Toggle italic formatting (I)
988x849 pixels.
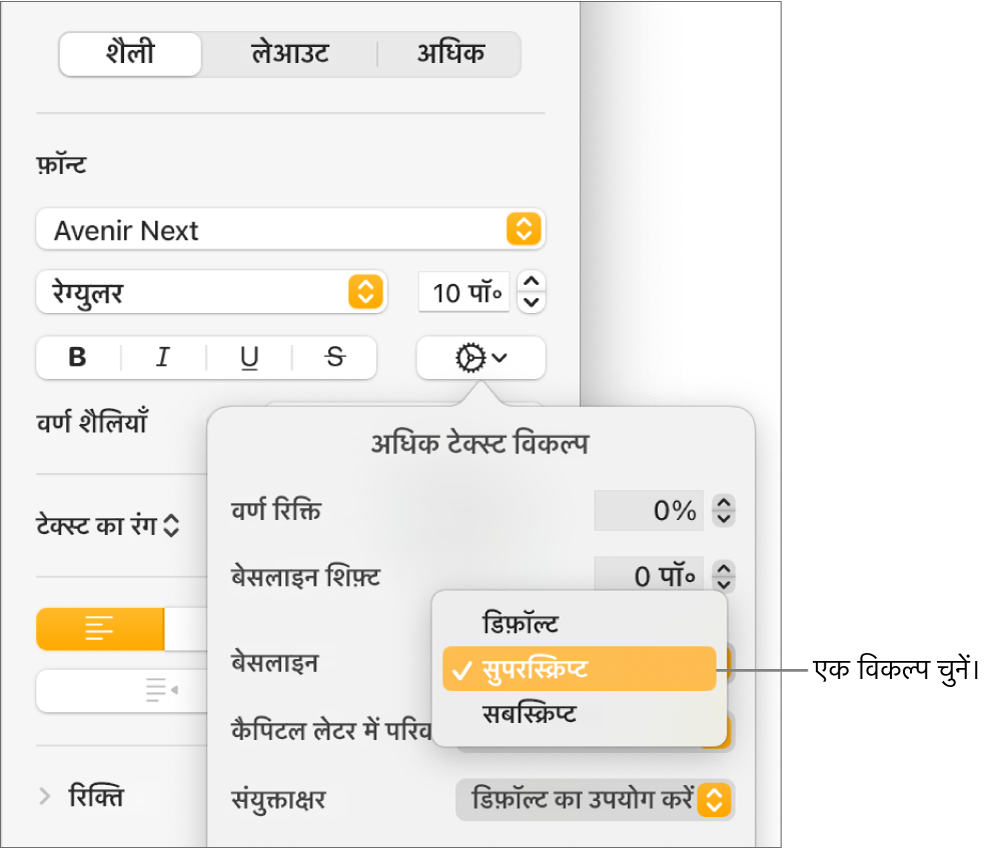click(x=163, y=357)
